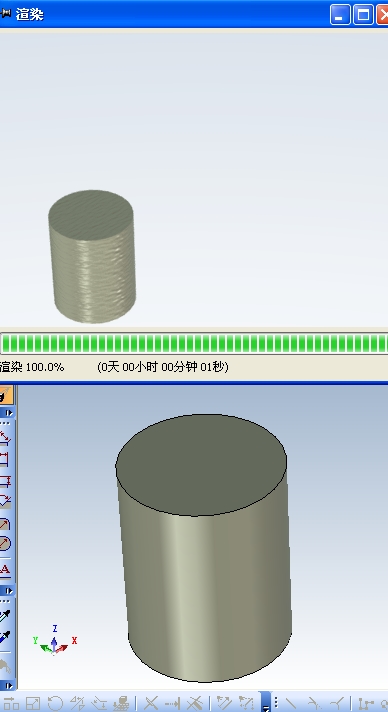Click the pin icon in render window title
The image size is (388, 712).
(5, 14)
